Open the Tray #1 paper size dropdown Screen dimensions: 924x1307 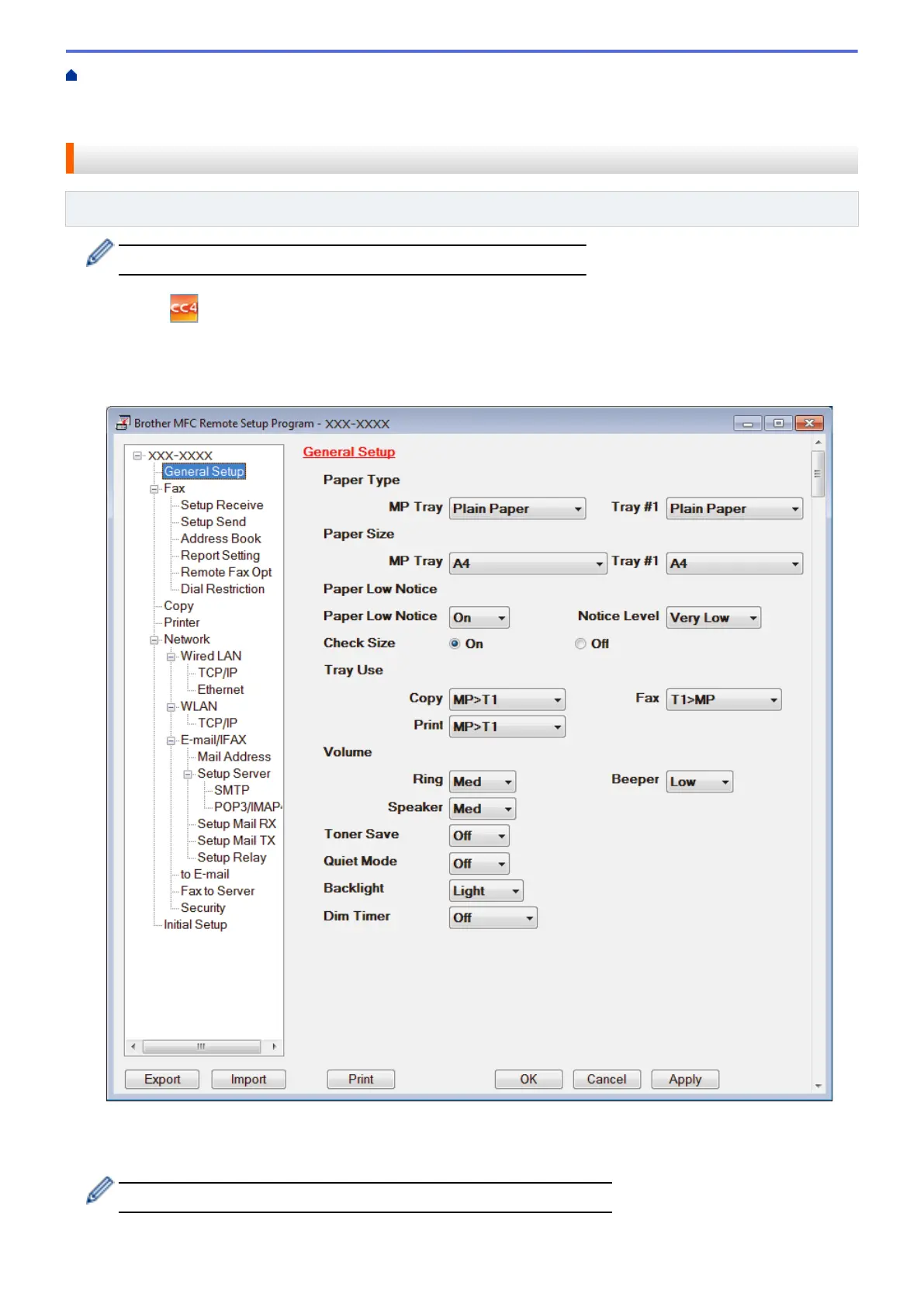coord(735,563)
